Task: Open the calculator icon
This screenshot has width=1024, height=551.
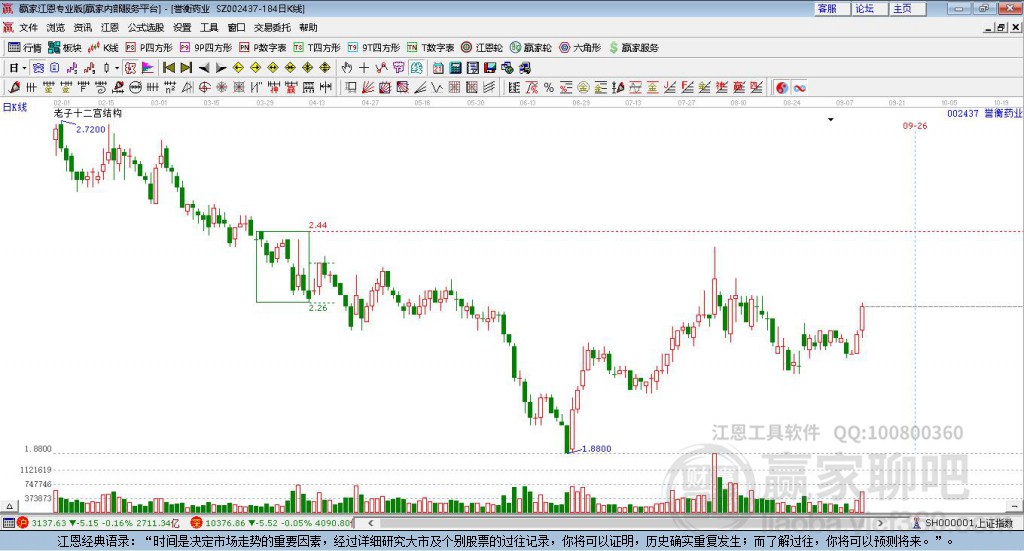Action: click(x=455, y=68)
